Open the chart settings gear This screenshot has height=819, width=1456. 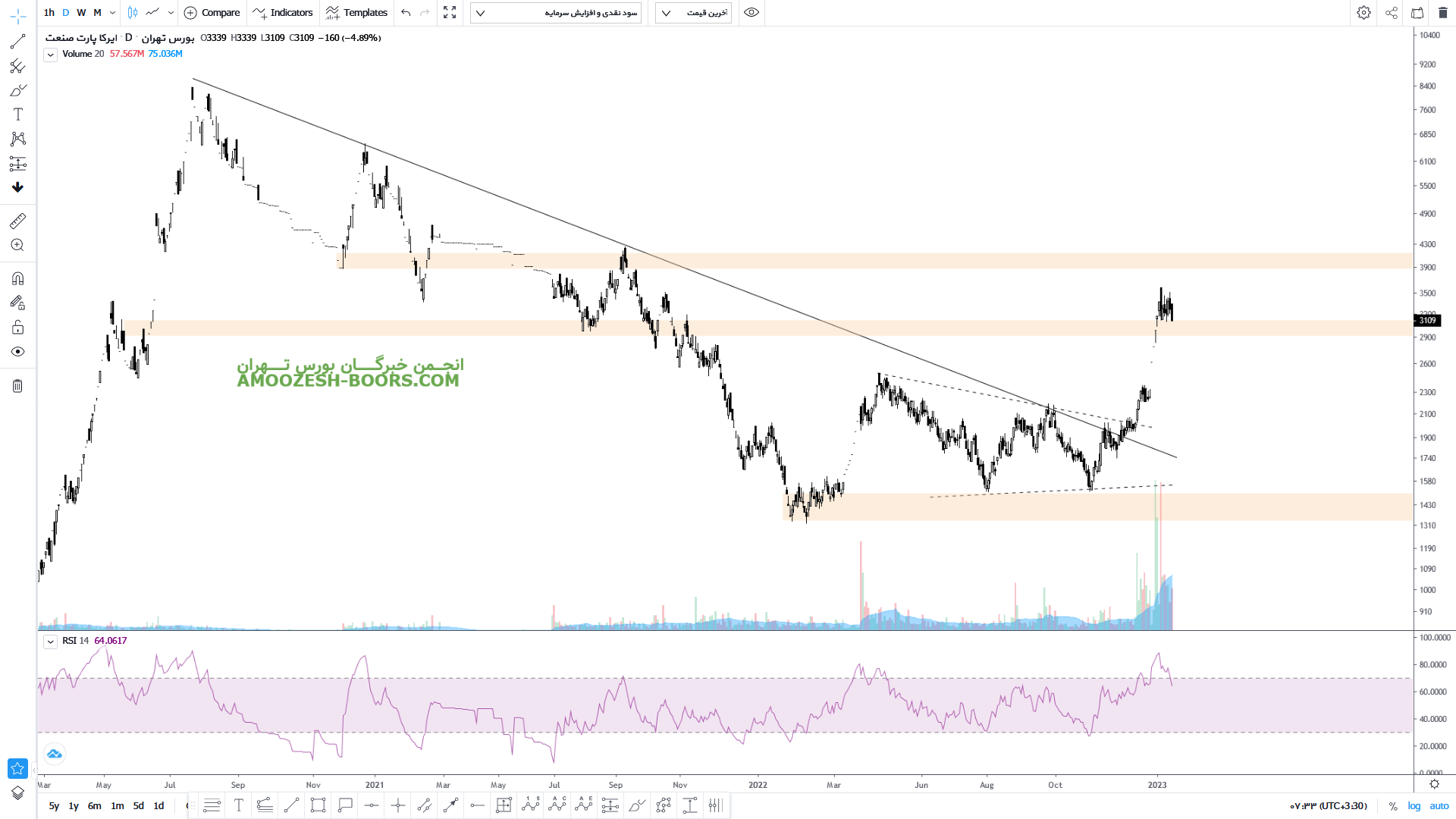[x=1363, y=13]
